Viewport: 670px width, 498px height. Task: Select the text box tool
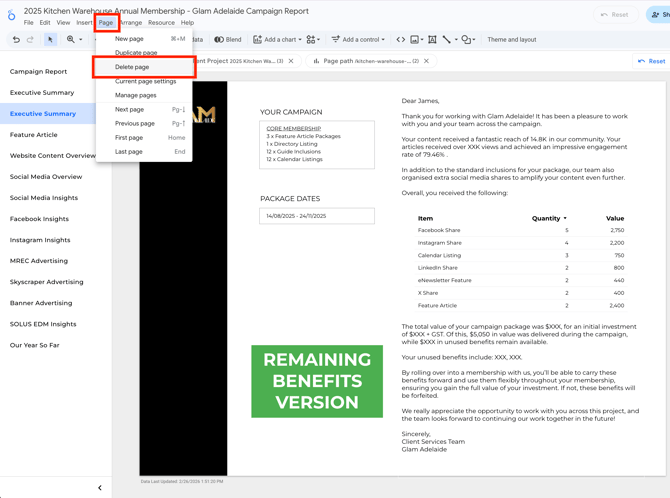(x=432, y=40)
